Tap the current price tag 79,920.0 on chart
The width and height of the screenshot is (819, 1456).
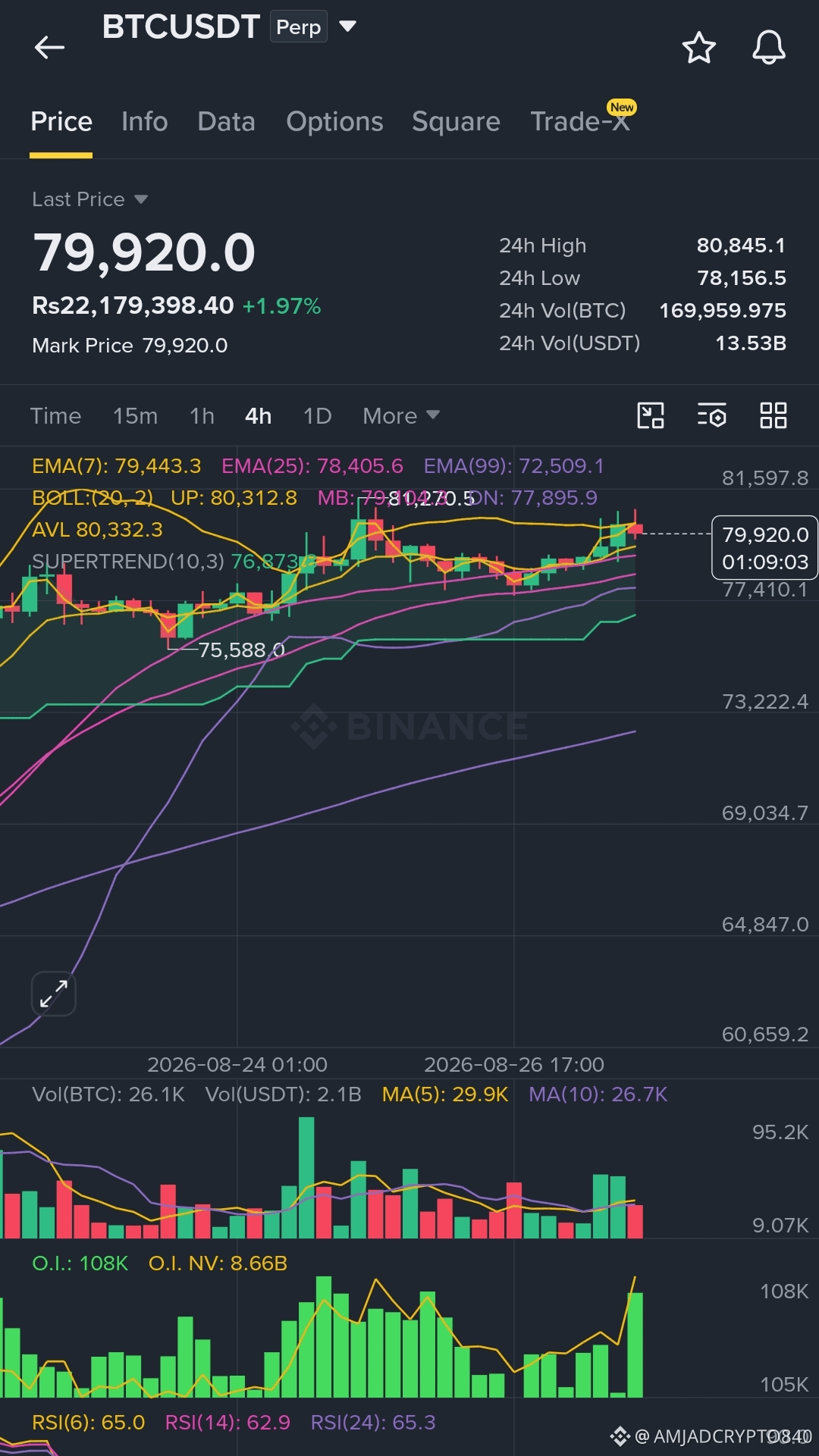coord(764,547)
